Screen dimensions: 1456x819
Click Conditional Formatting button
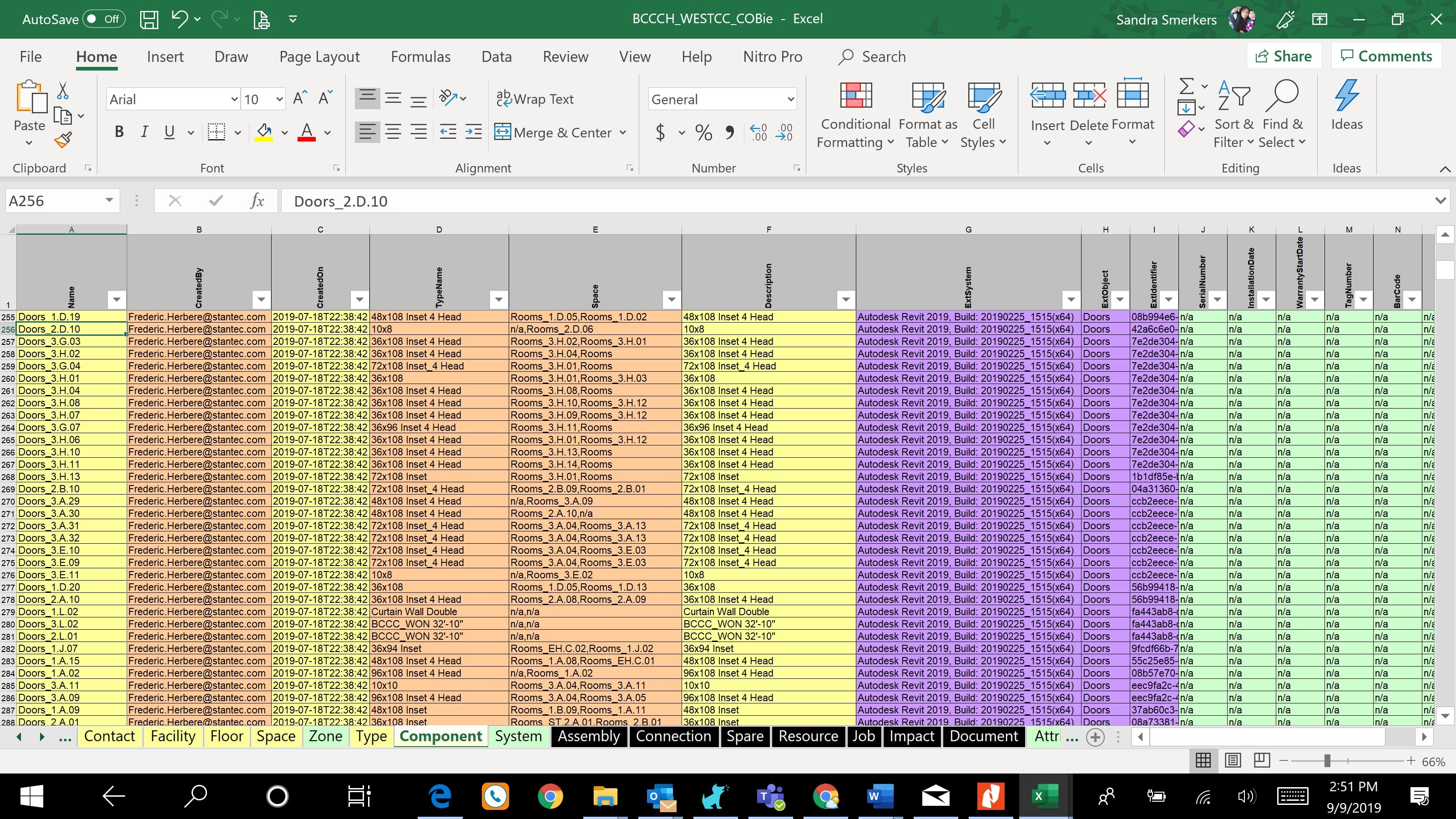click(x=855, y=115)
